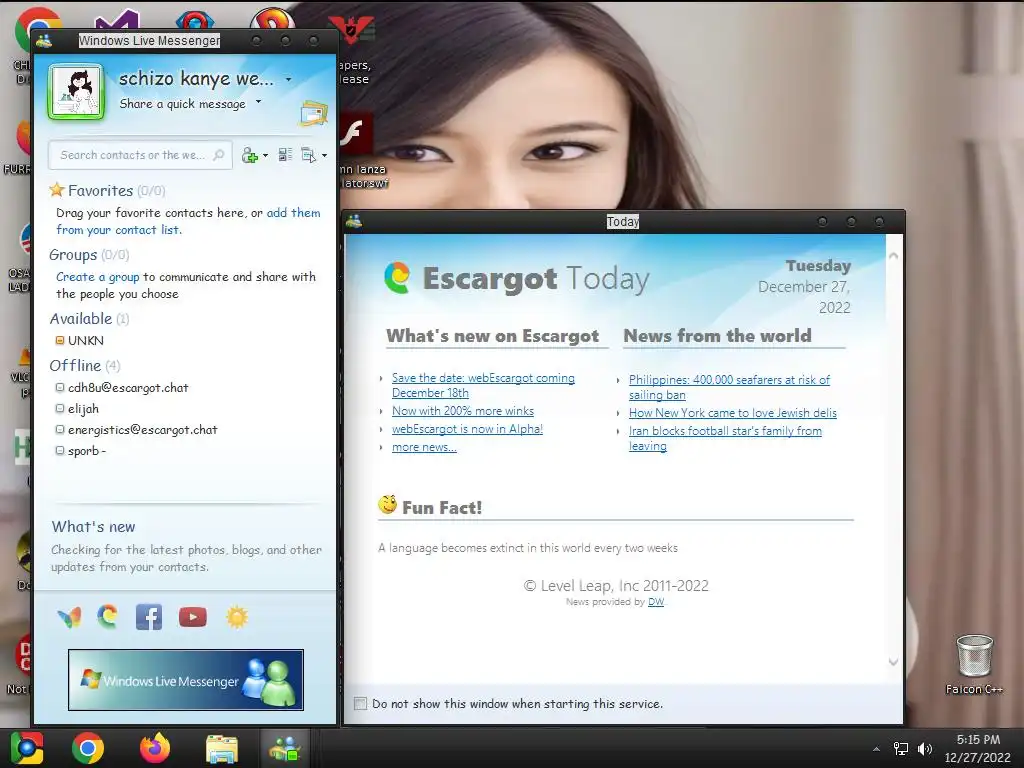
Task: Click Today window scrollbar up arrow
Action: (x=893, y=257)
